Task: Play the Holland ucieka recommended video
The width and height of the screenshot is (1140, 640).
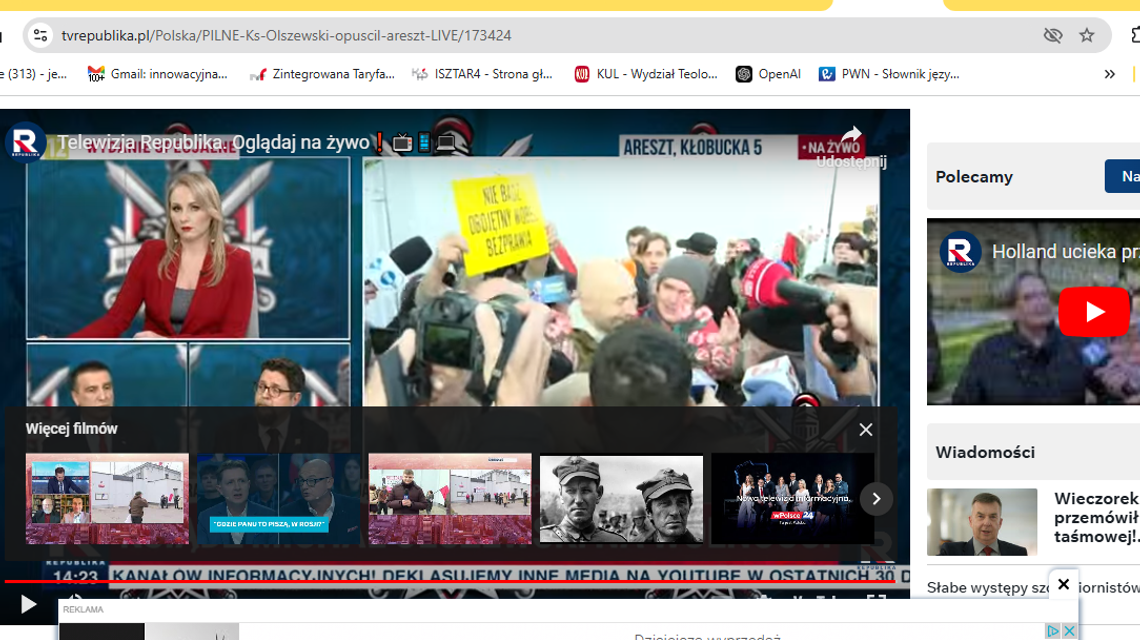Action: [1093, 312]
